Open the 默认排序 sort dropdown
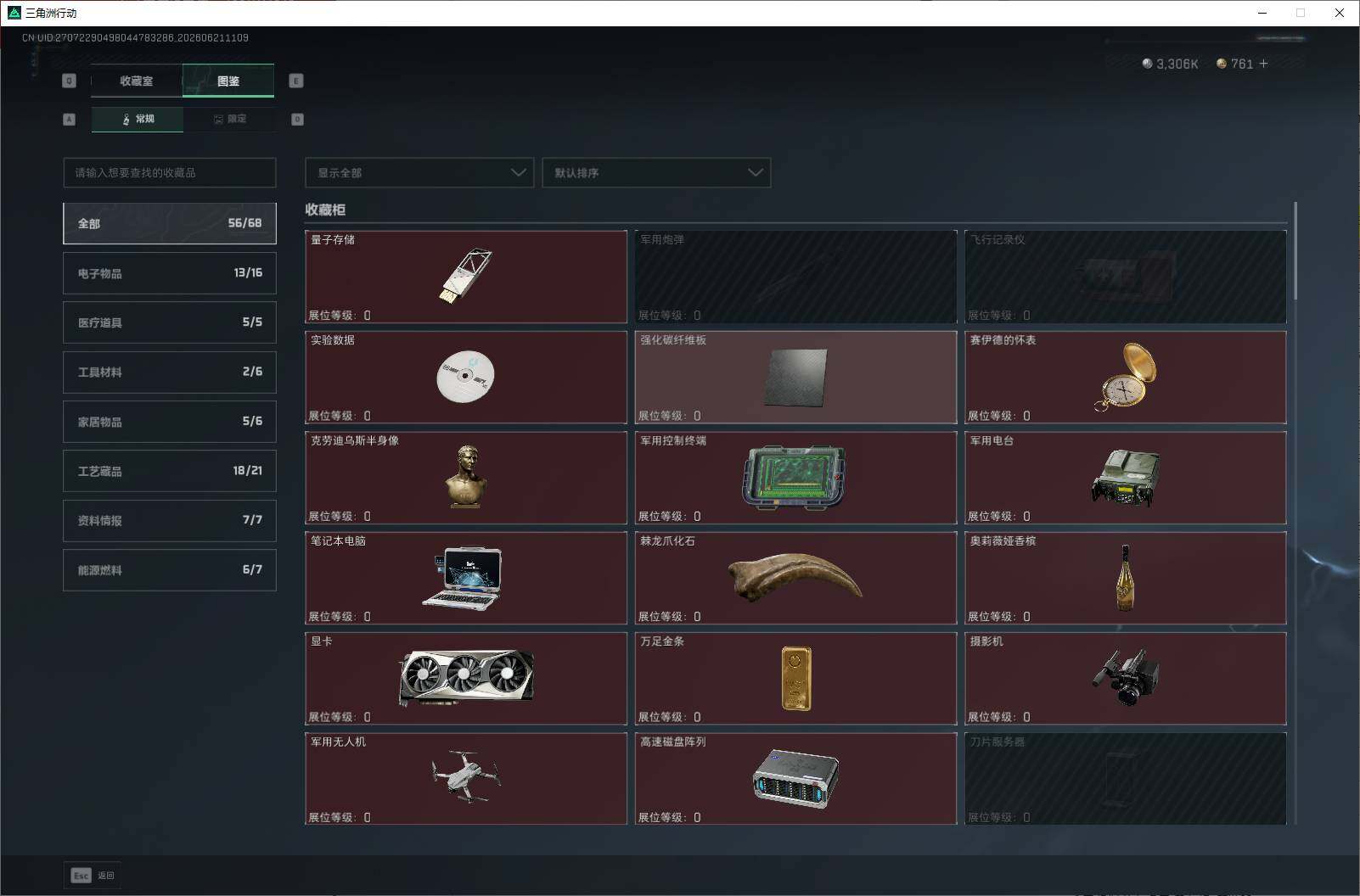The height and width of the screenshot is (896, 1360). [x=656, y=172]
